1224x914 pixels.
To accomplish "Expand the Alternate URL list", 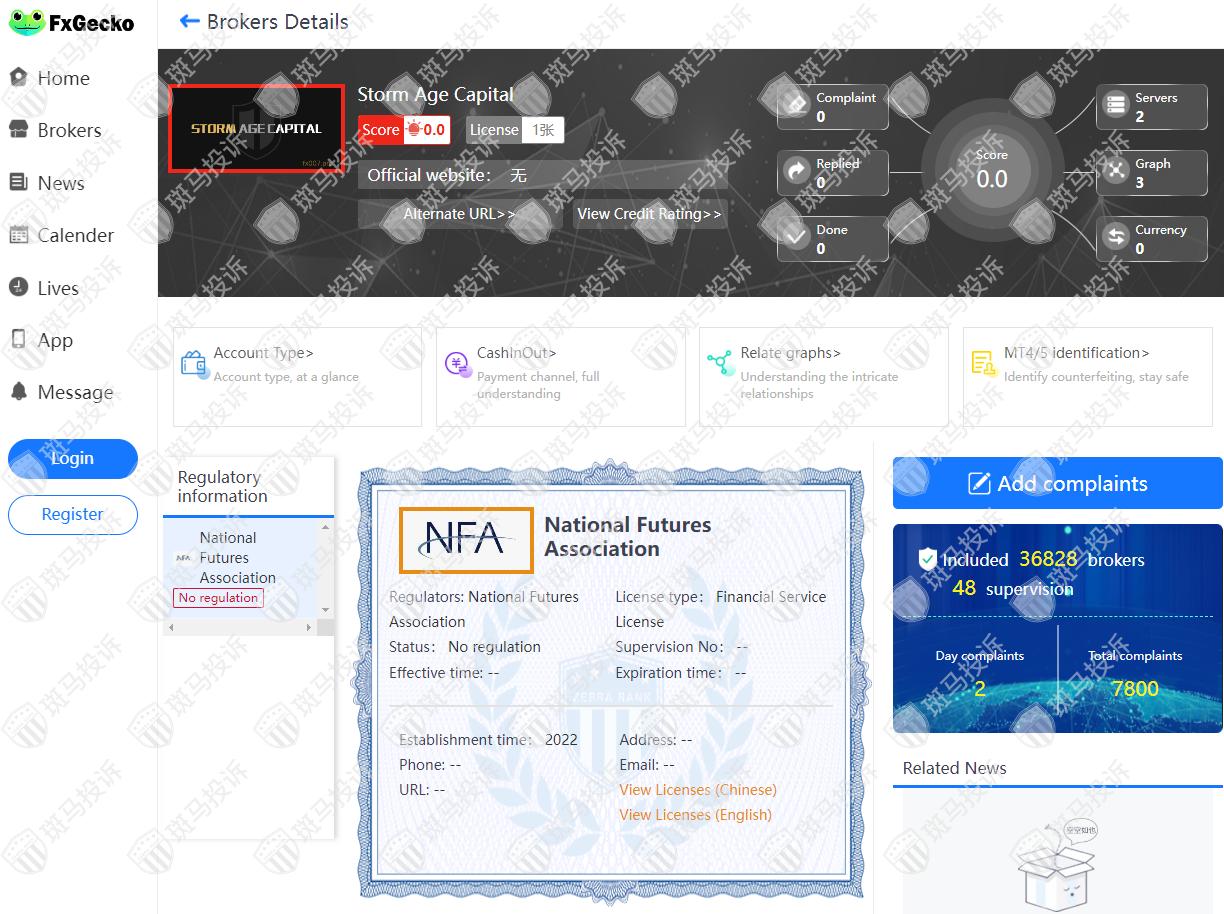I will (x=459, y=214).
